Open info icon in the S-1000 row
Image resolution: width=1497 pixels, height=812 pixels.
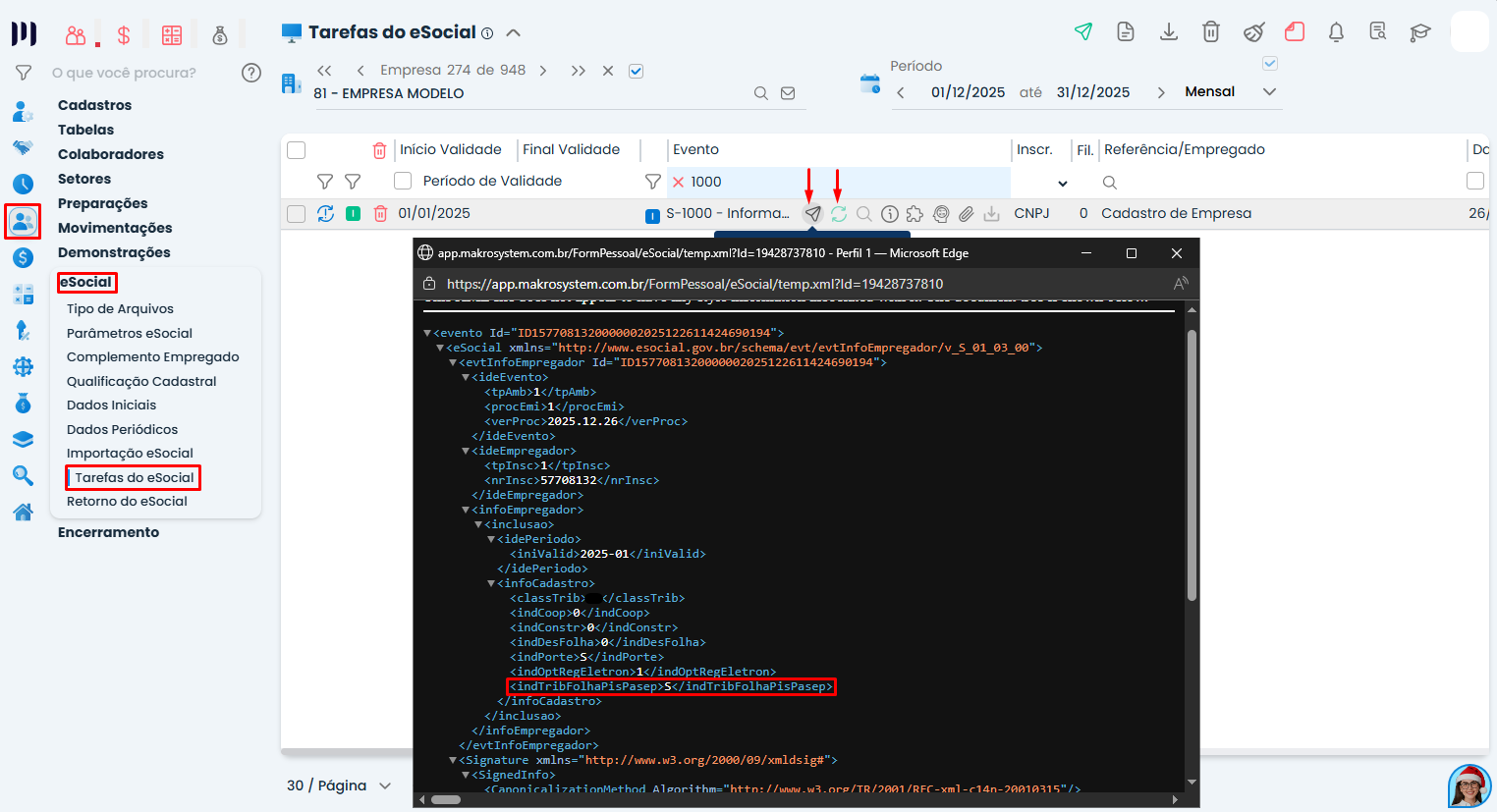click(889, 213)
